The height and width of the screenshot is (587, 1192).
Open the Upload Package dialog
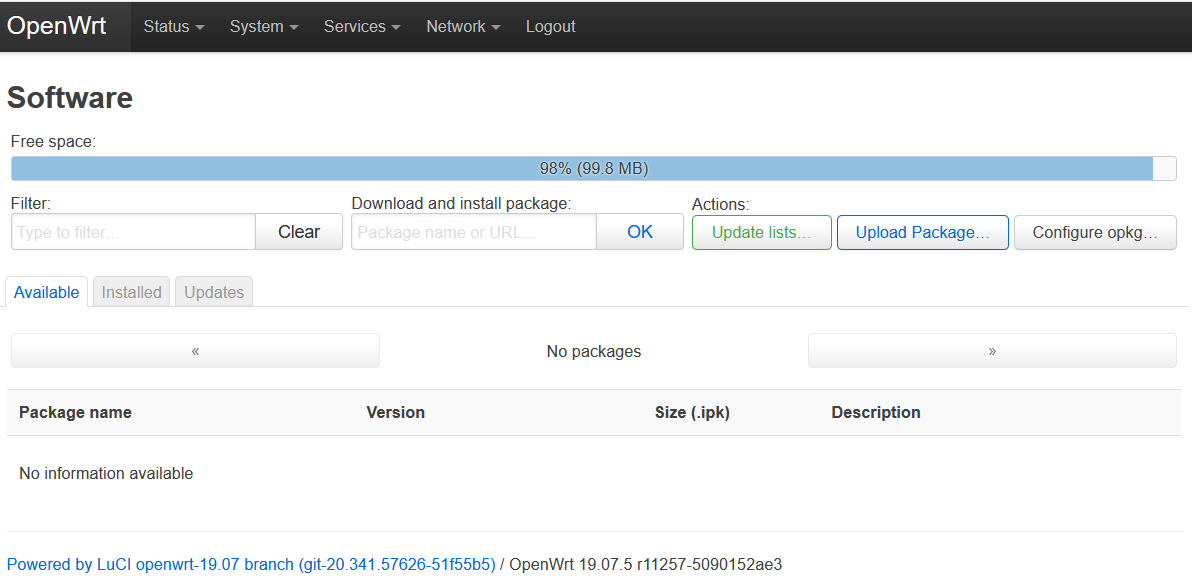tap(922, 232)
